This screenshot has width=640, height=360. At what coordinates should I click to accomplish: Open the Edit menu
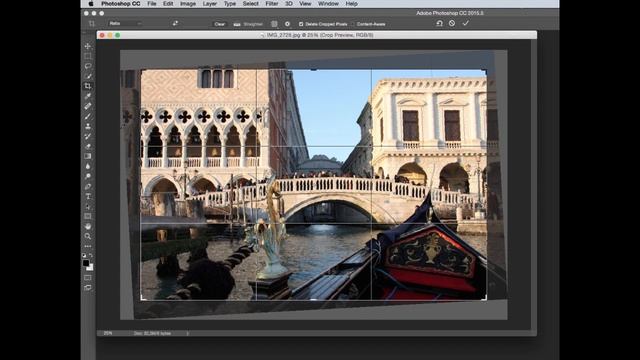pyautogui.click(x=168, y=4)
